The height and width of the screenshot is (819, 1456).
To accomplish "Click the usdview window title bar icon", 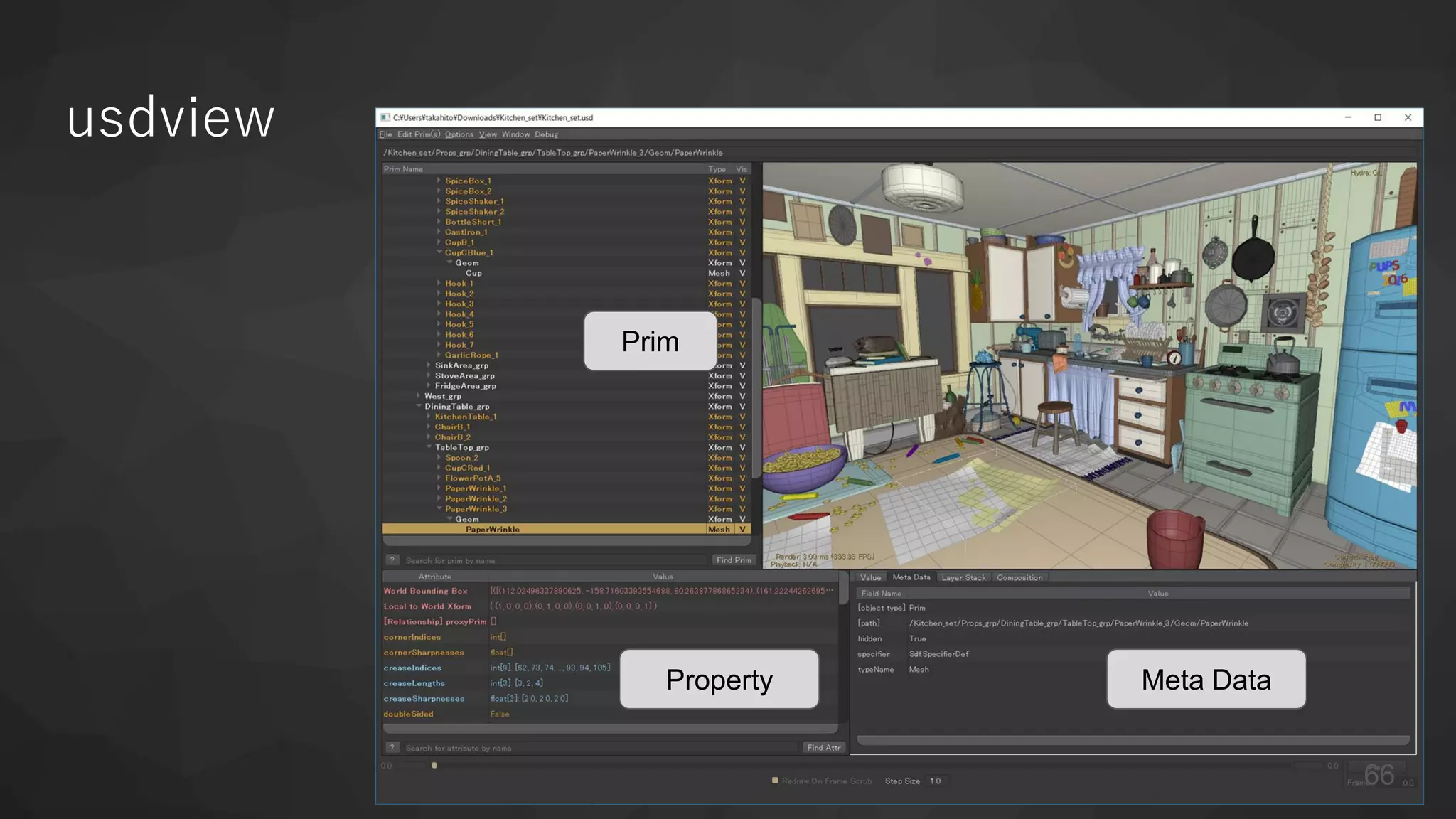I will pos(385,117).
